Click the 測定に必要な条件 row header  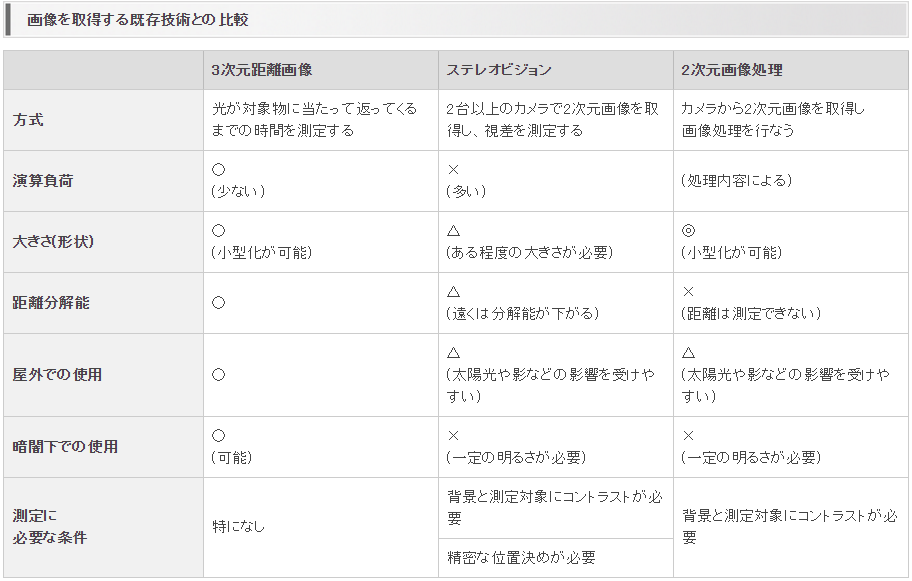tap(50, 527)
